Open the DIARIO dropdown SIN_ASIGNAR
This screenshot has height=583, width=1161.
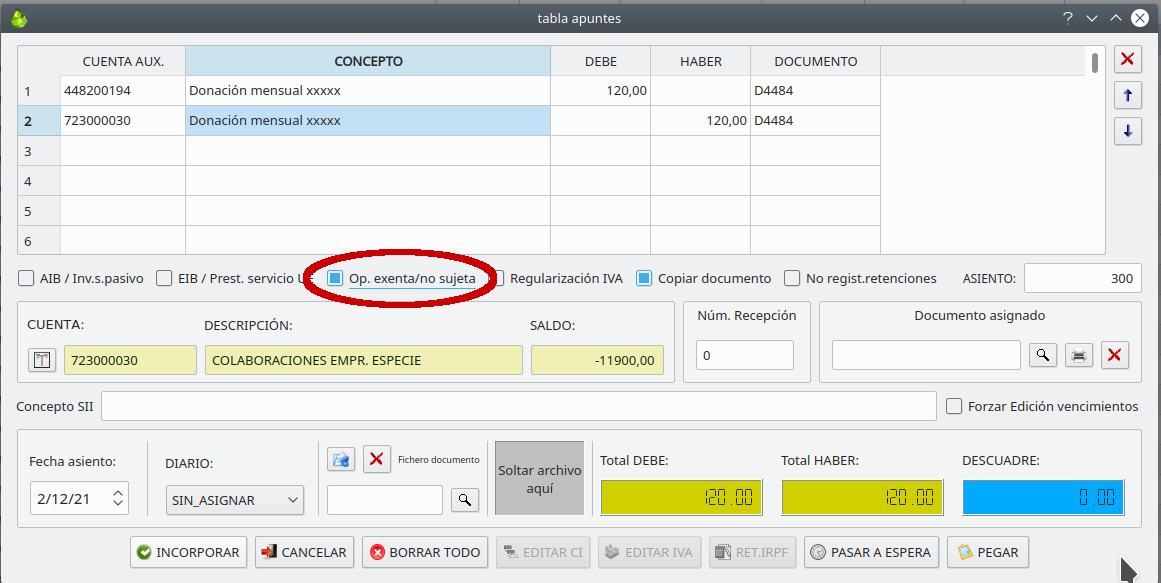click(235, 500)
